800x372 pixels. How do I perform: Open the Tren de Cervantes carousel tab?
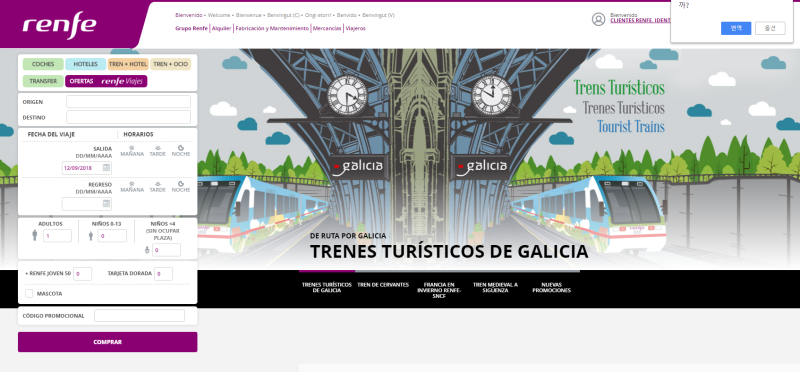tap(383, 285)
